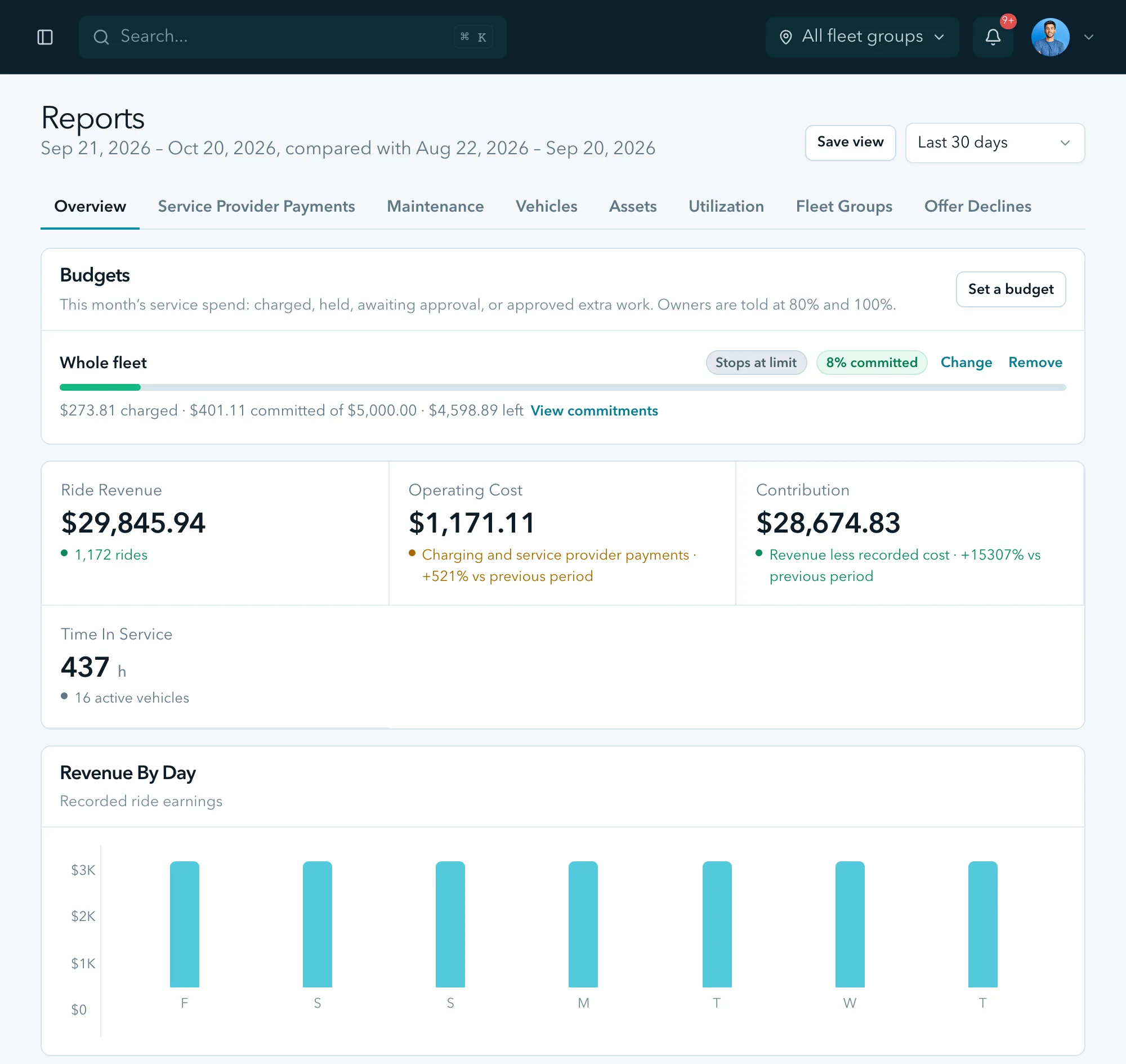Click the Operating Cost $1,171.11 value

(471, 523)
